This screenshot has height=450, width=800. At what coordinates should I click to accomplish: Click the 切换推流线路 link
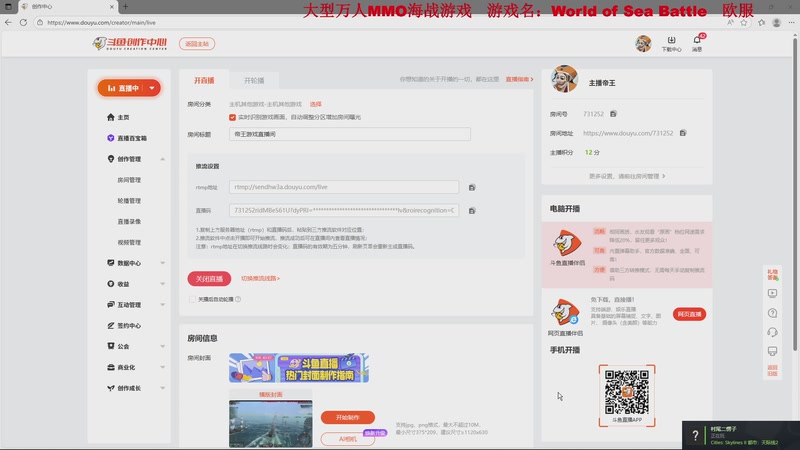[260, 279]
